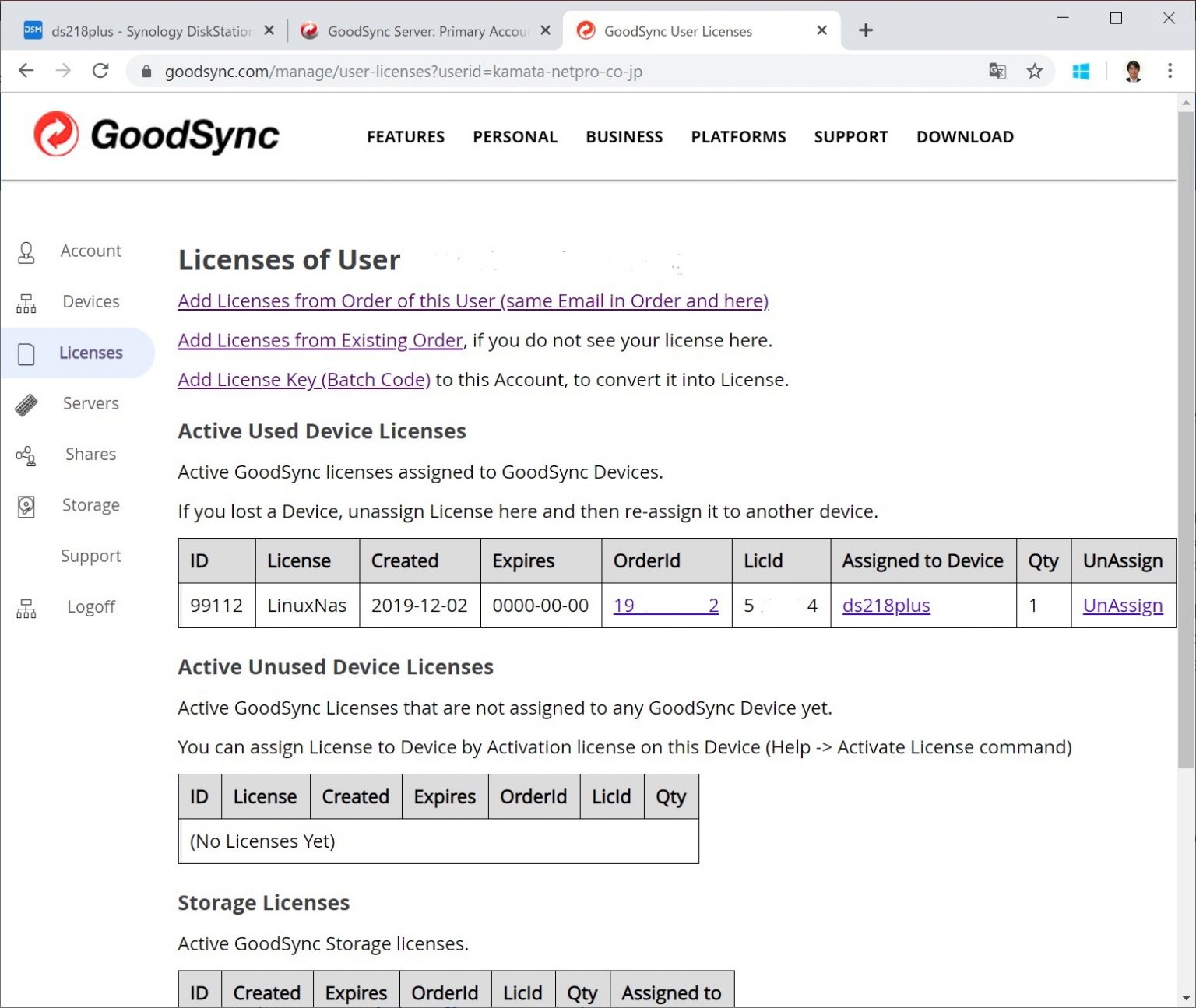1196x1008 pixels.
Task: Open the Chrome profile avatar
Action: [1133, 71]
